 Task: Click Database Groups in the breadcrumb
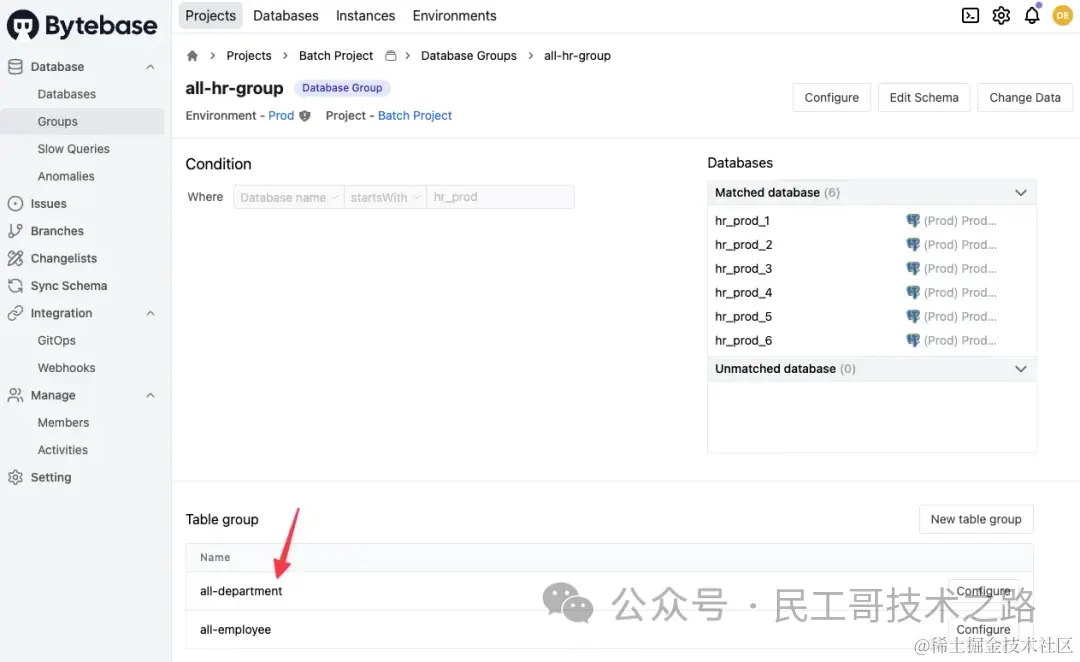pos(468,56)
